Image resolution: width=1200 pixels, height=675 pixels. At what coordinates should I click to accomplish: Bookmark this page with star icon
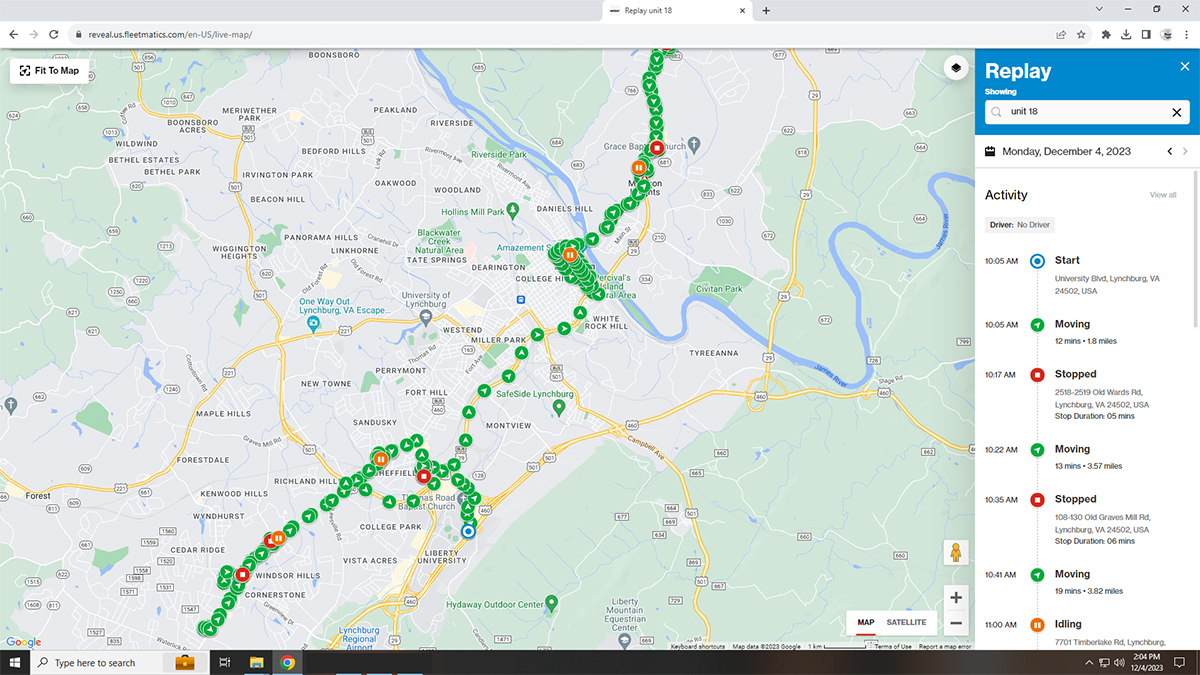tap(1081, 34)
